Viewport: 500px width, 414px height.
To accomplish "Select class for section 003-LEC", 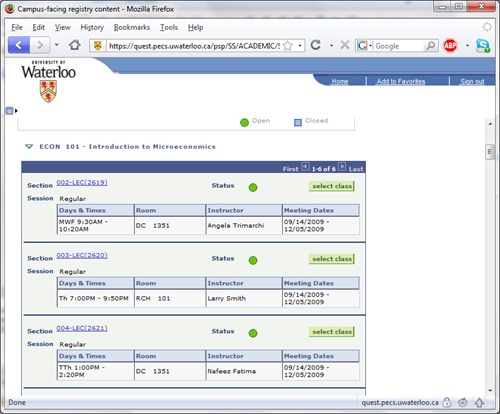I will [x=332, y=259].
